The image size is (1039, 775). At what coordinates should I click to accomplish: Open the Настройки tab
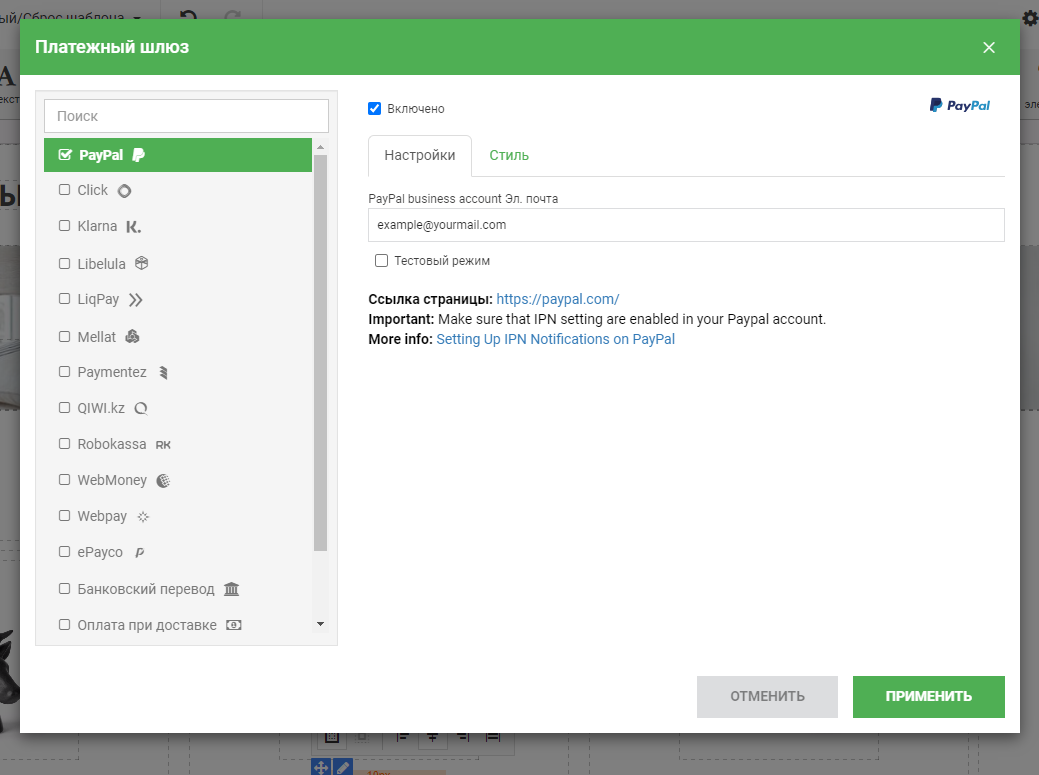click(x=420, y=156)
